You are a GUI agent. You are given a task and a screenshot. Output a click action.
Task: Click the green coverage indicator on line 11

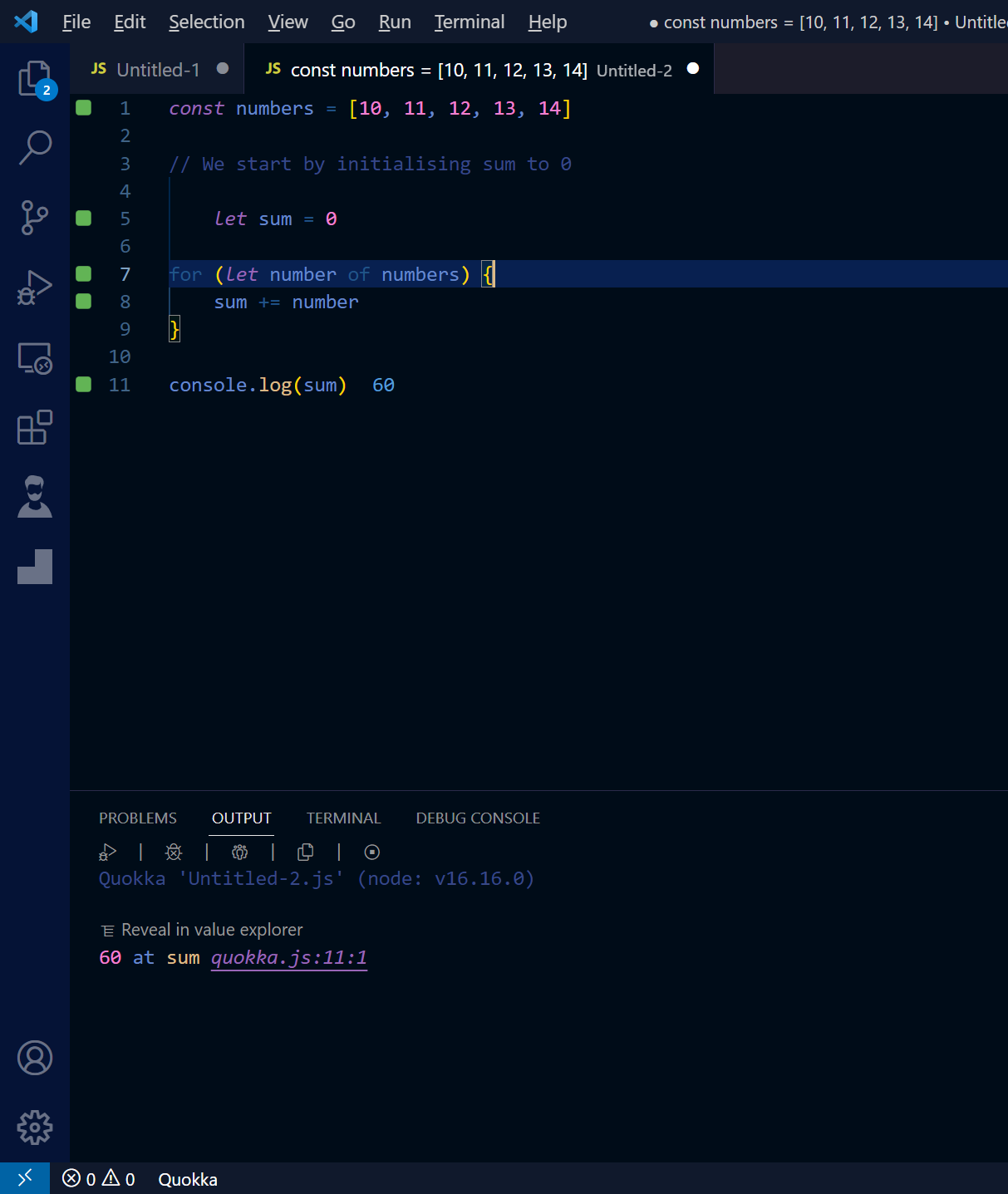click(x=84, y=384)
